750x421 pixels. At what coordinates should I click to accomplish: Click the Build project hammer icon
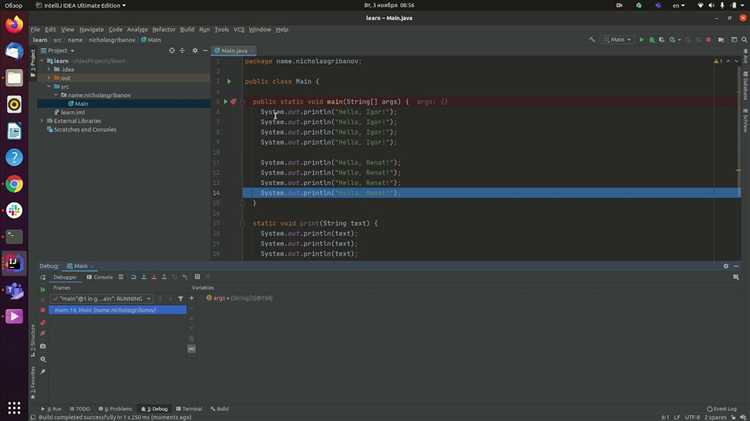click(592, 40)
